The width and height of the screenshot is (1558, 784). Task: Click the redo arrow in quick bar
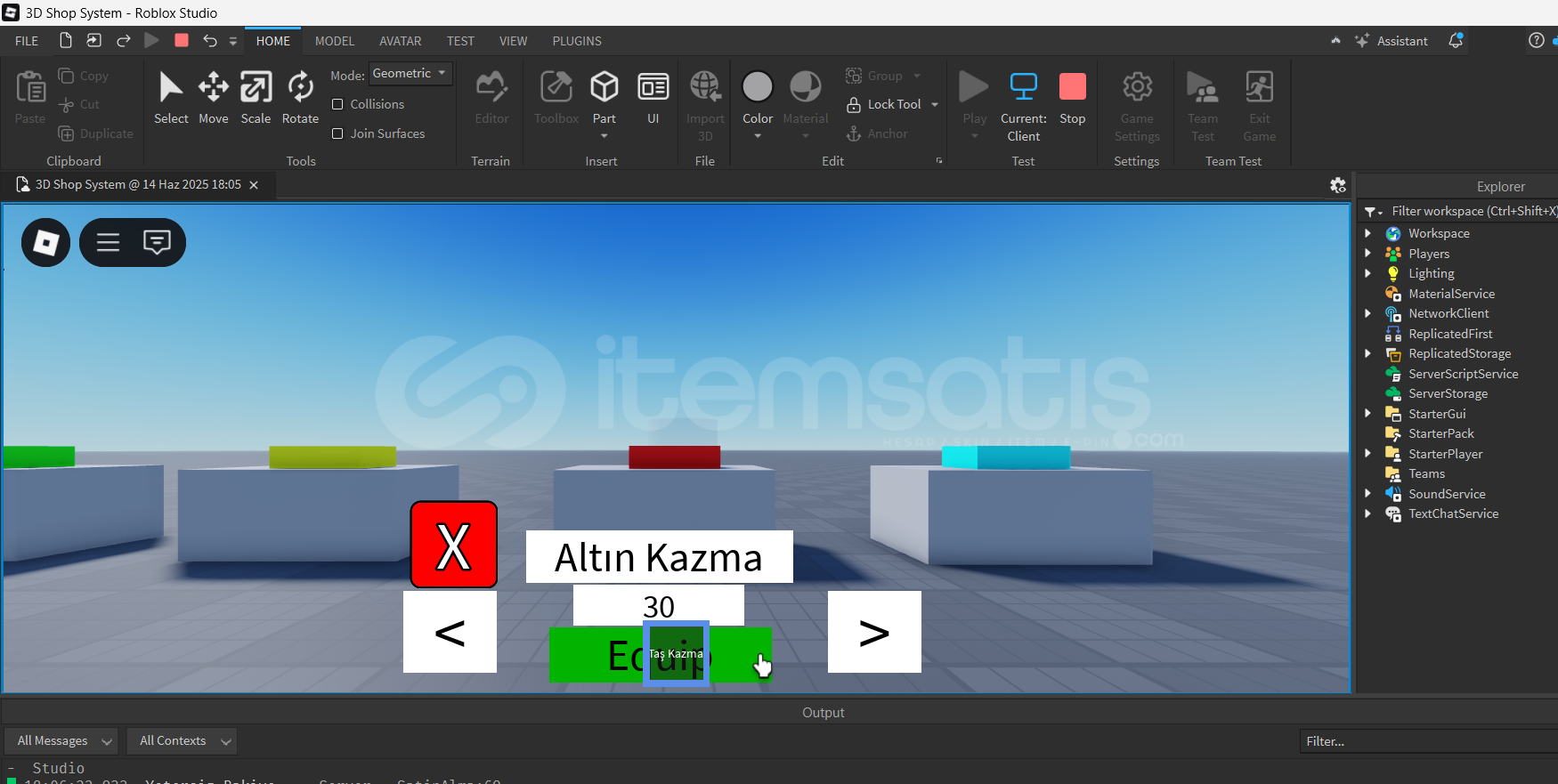point(124,40)
